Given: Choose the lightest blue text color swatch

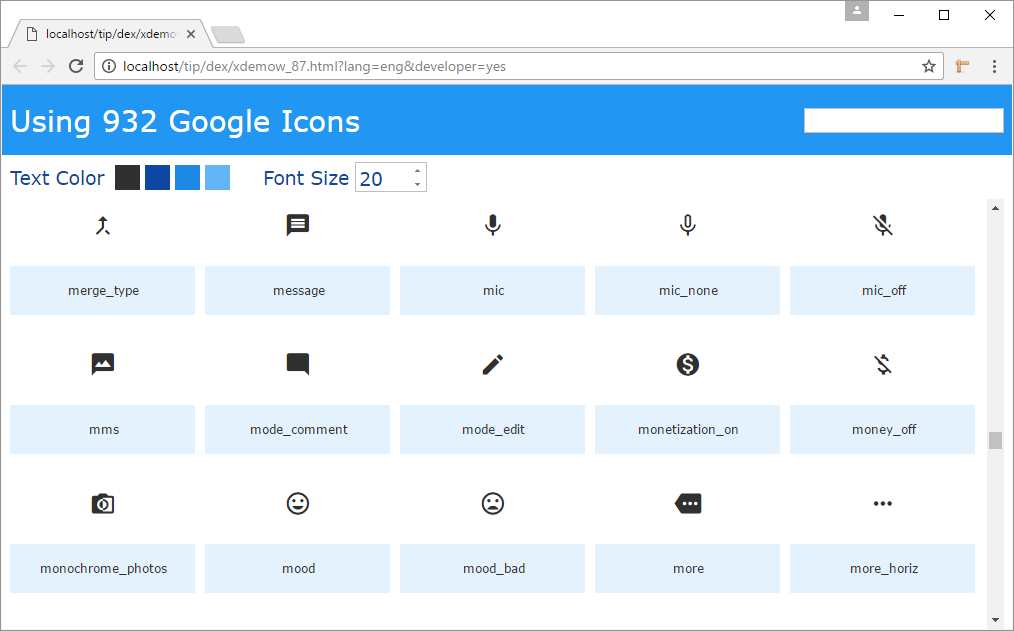Looking at the screenshot, I should pos(217,178).
